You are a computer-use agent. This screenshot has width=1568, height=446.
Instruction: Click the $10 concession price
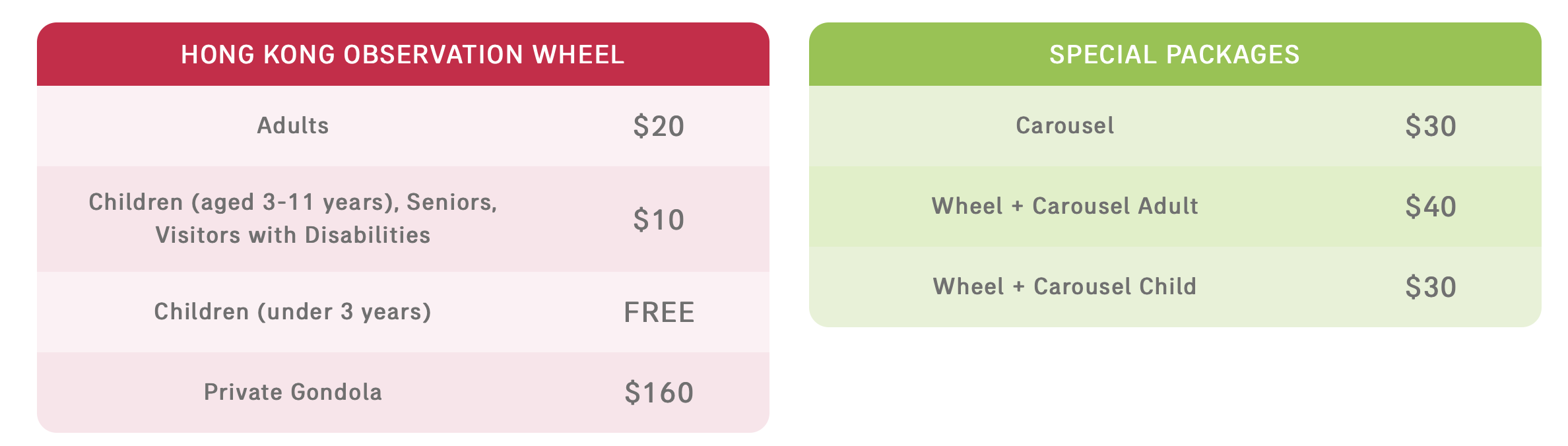(x=659, y=220)
